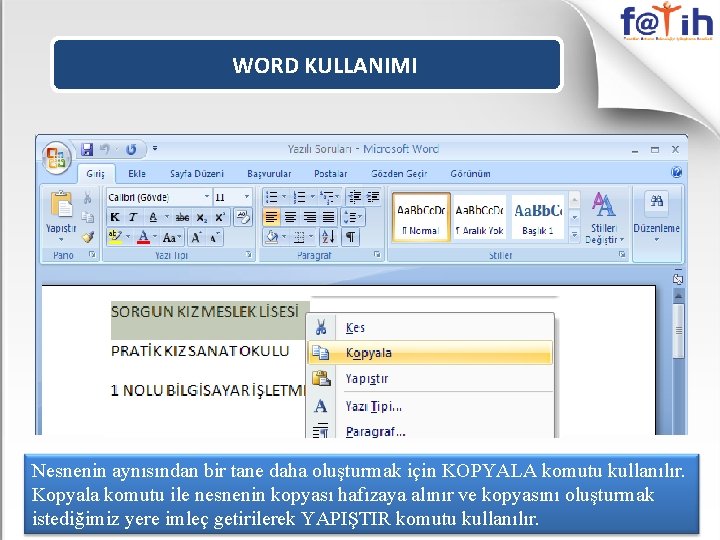
Task: Open Düzenleme editing group
Action: pos(657,217)
